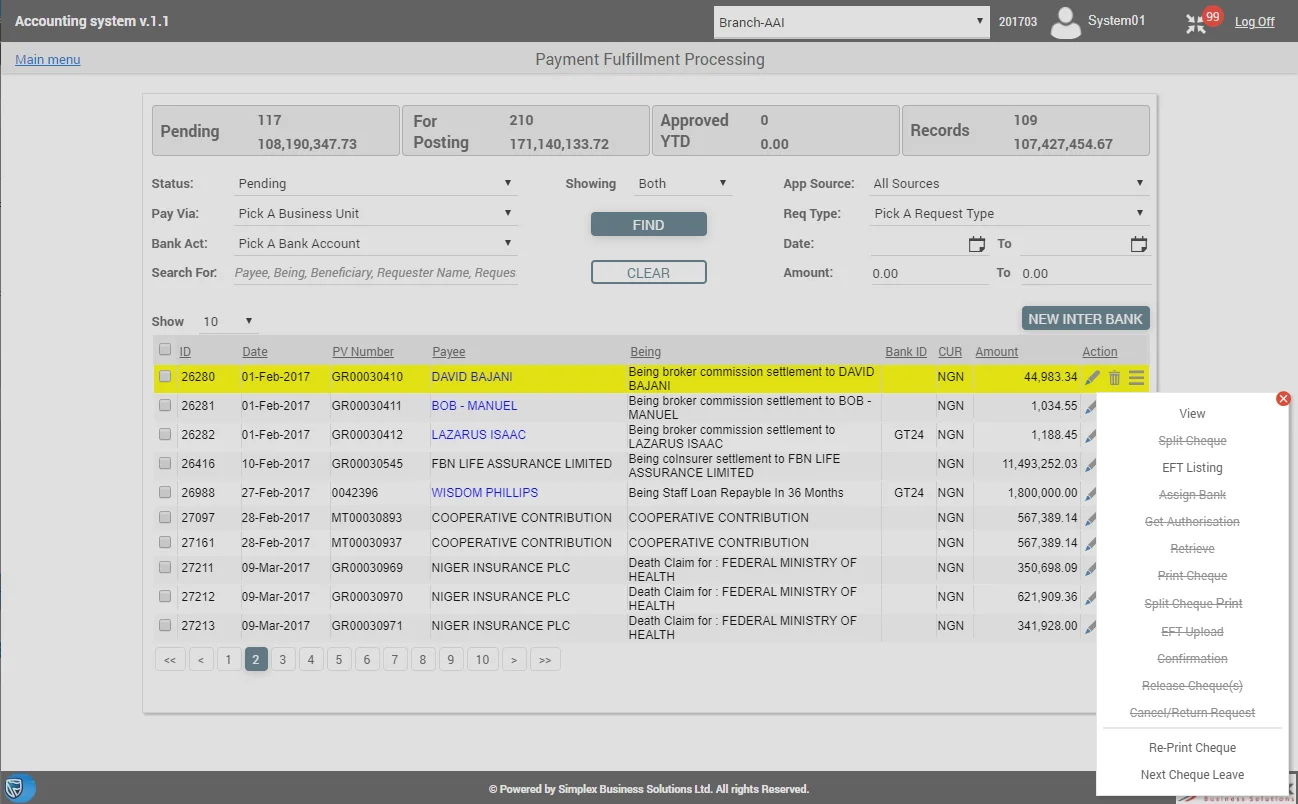Check the select-all checkbox in table header
The height and width of the screenshot is (804, 1298).
point(165,350)
